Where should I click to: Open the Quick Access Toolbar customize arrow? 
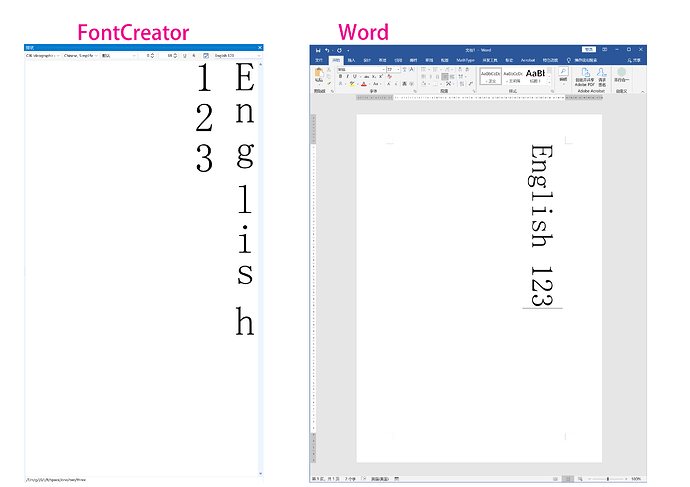(x=348, y=51)
